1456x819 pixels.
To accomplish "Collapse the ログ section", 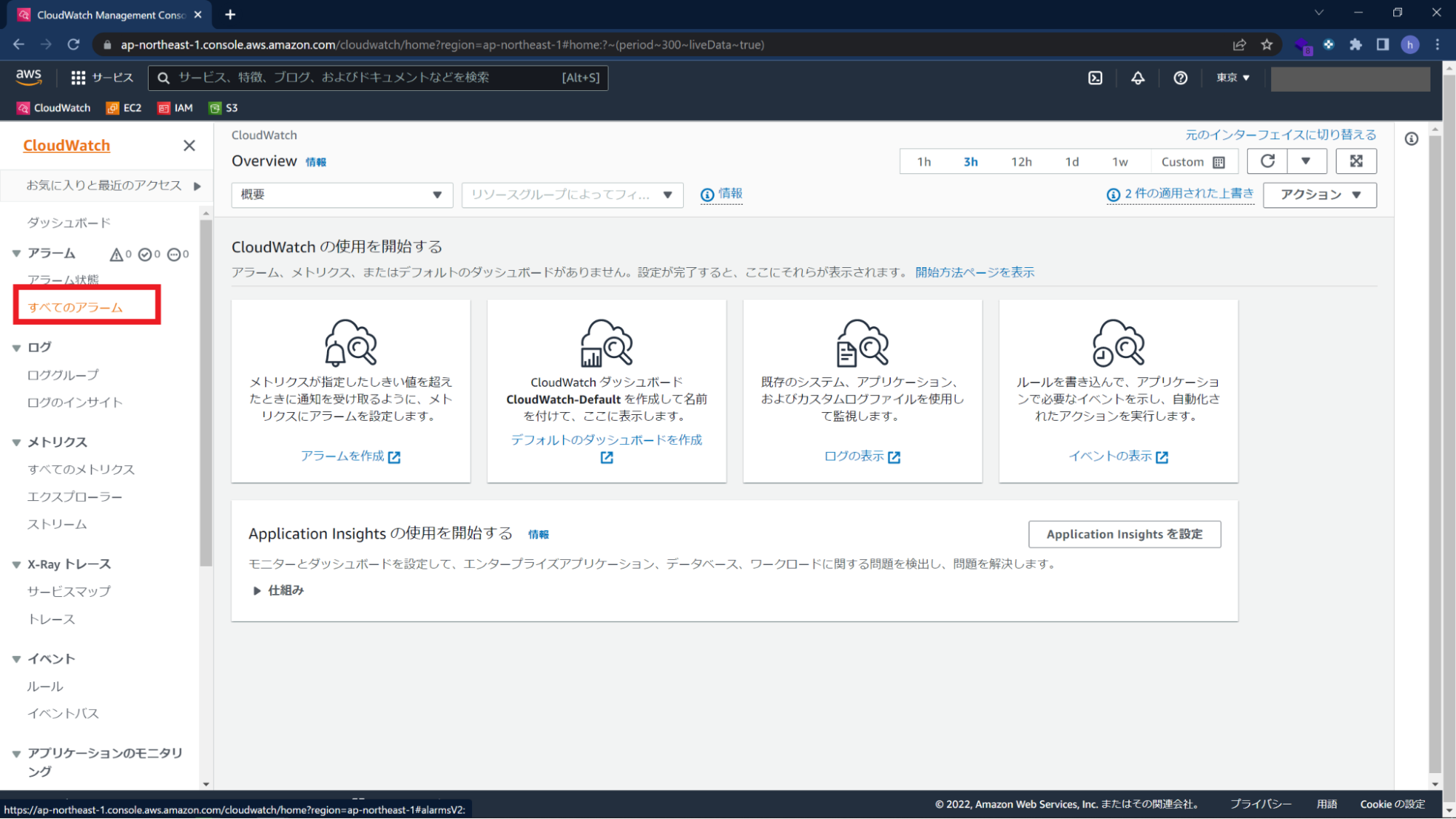I will 16,348.
